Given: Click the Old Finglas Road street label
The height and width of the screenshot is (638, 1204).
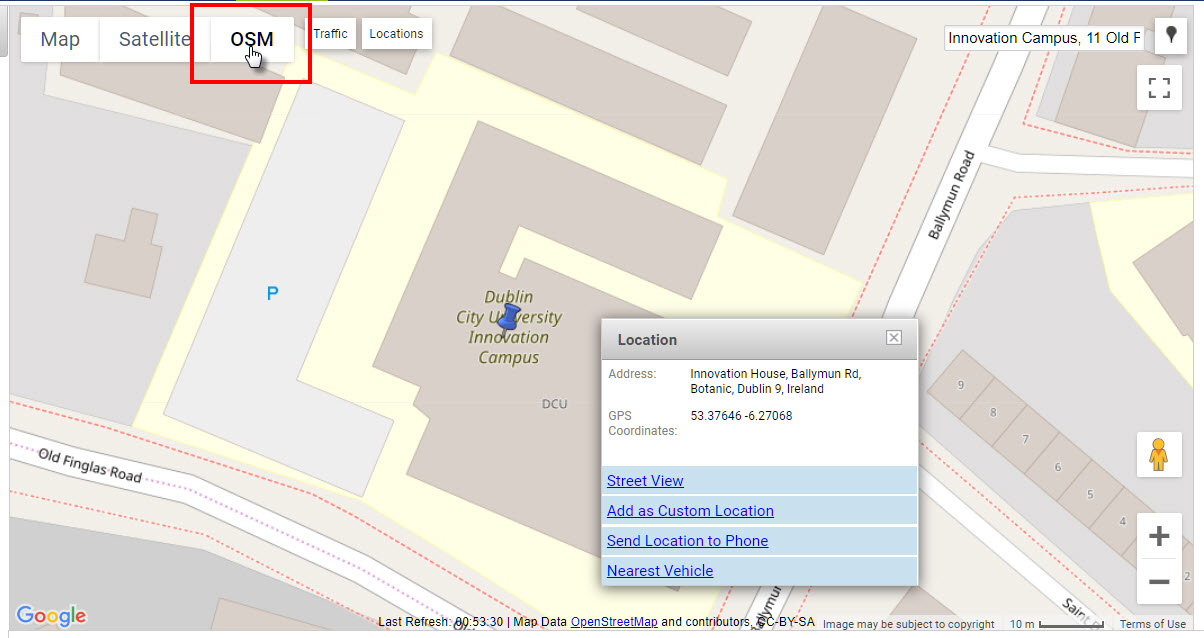Looking at the screenshot, I should point(90,466).
